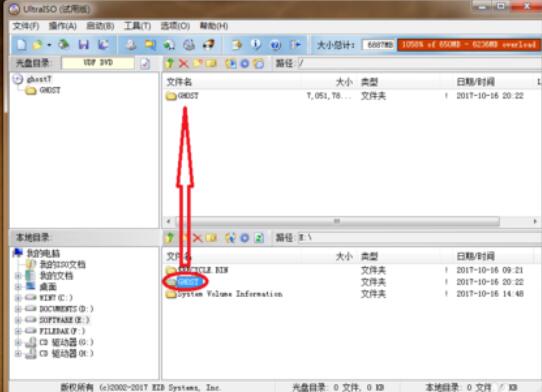Select the GHOST folder in image tree
542x392 pixels.
tap(50, 90)
